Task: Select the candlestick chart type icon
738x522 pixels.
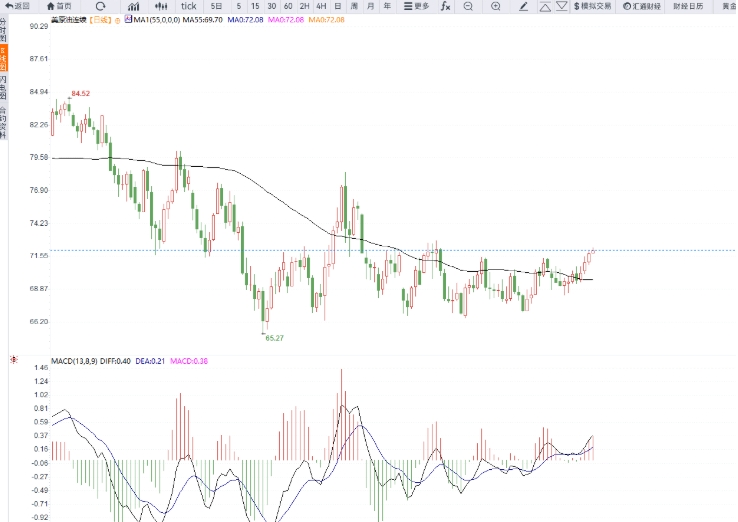Action: pos(159,6)
